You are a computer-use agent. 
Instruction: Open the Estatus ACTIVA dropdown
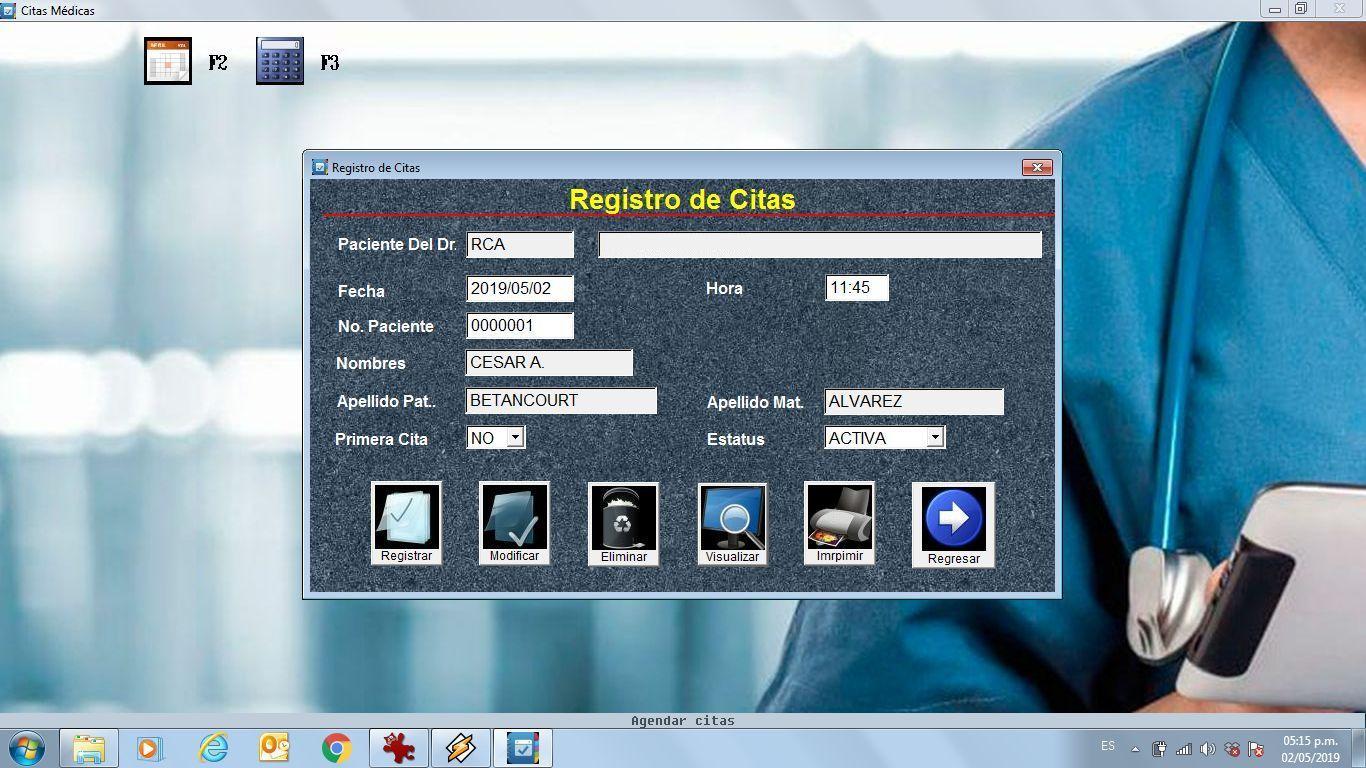[x=934, y=437]
